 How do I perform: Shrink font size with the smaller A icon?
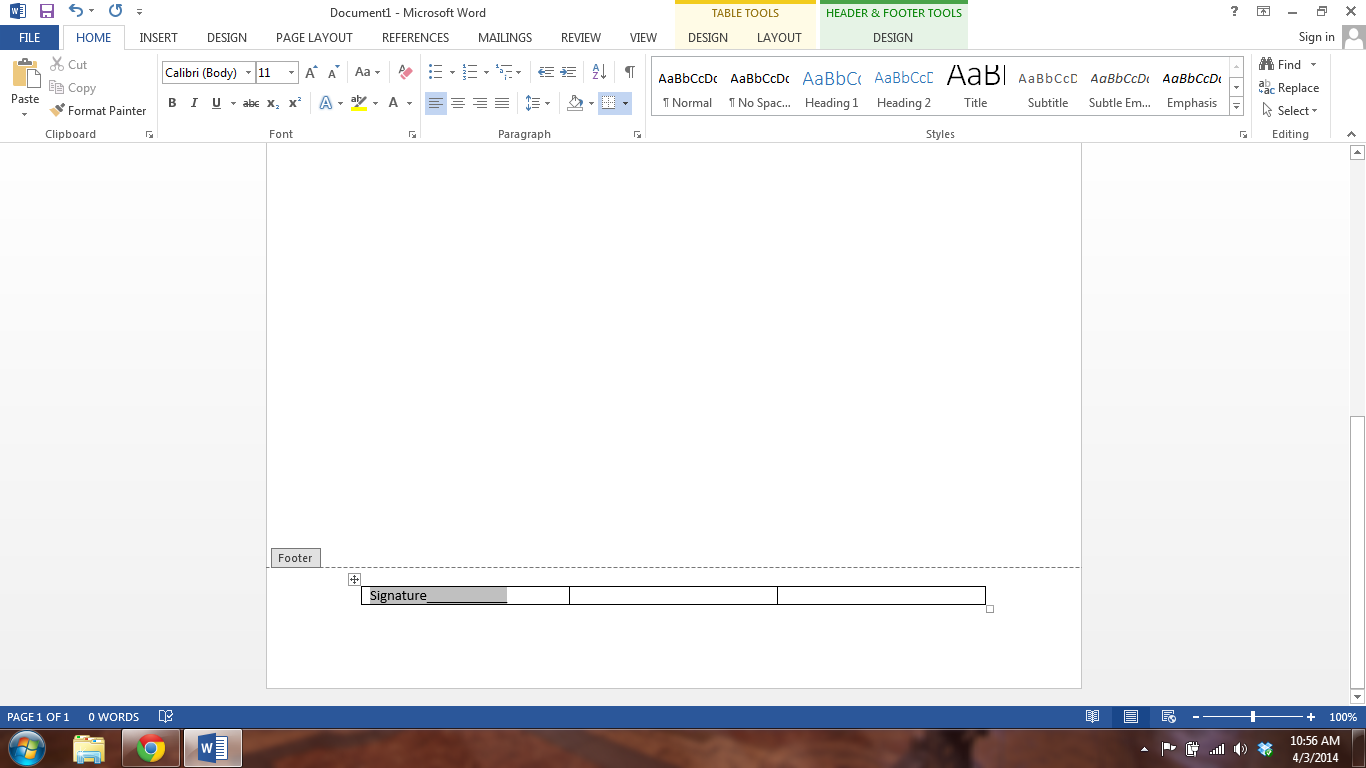(x=333, y=72)
